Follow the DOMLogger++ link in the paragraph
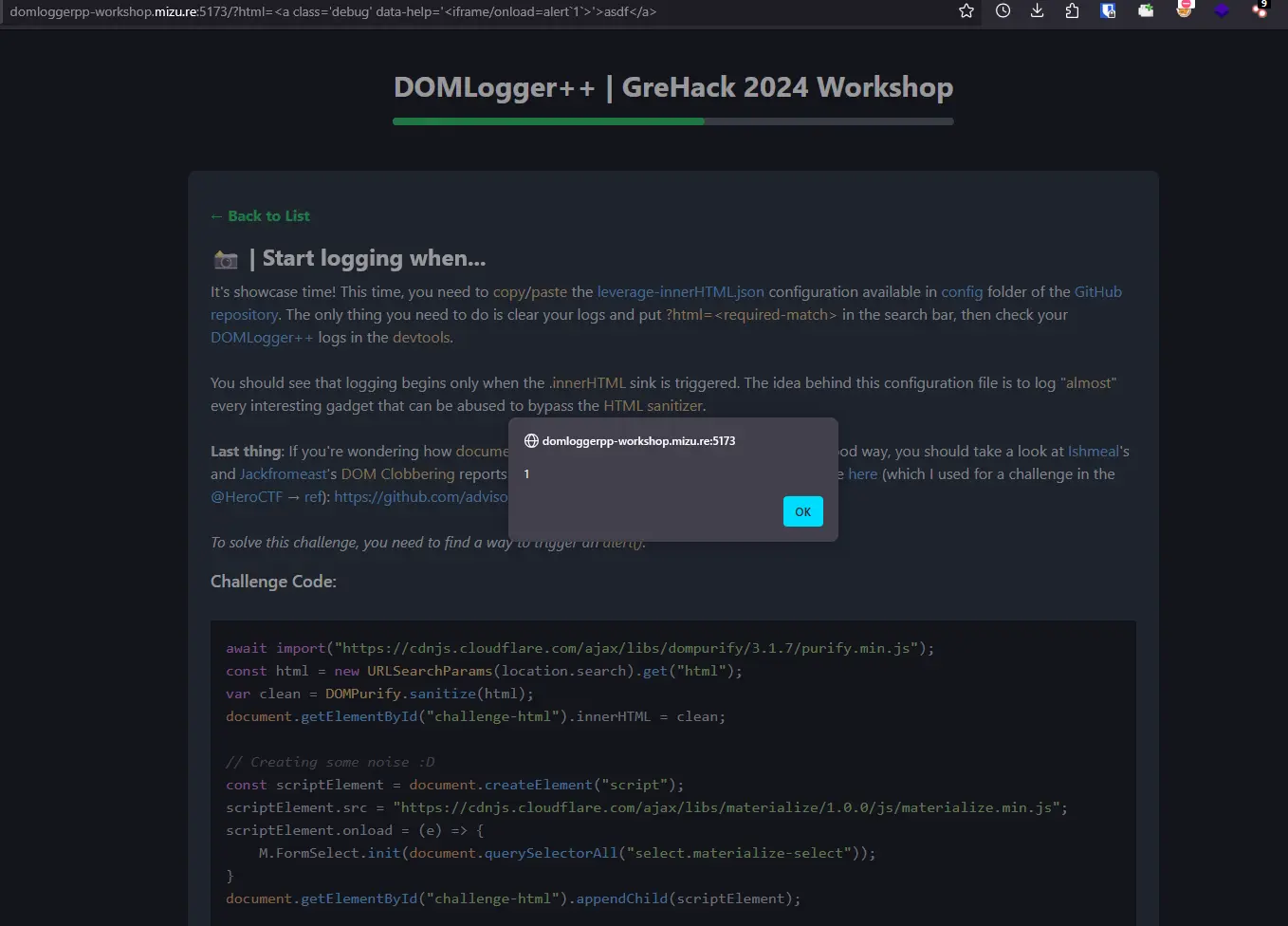The height and width of the screenshot is (926, 1288). pyautogui.click(x=261, y=338)
